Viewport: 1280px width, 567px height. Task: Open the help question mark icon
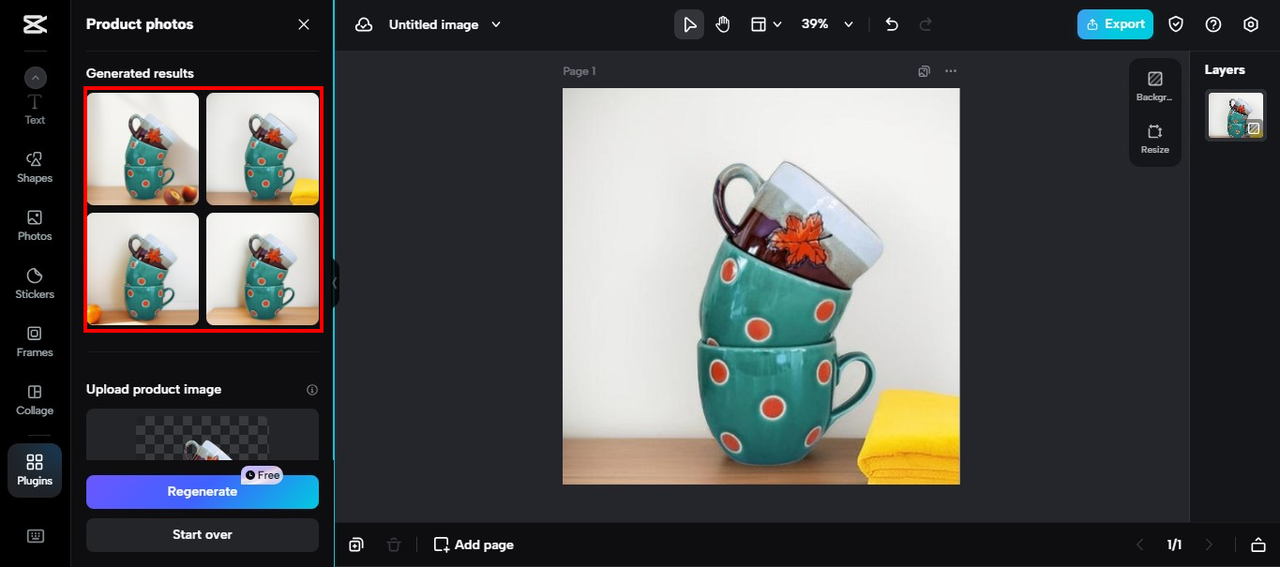click(1213, 24)
